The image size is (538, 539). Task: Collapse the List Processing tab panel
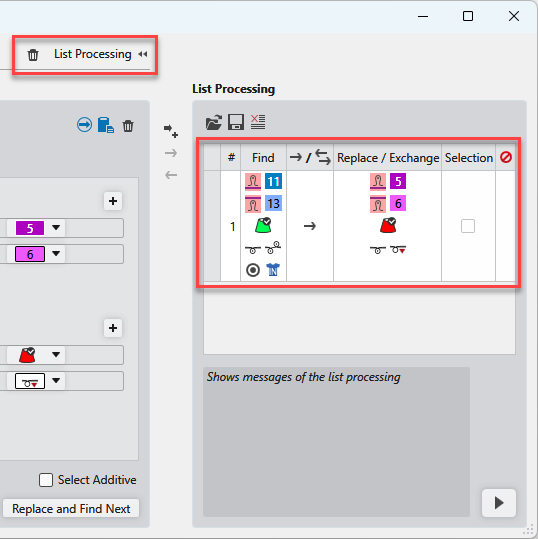coord(143,54)
